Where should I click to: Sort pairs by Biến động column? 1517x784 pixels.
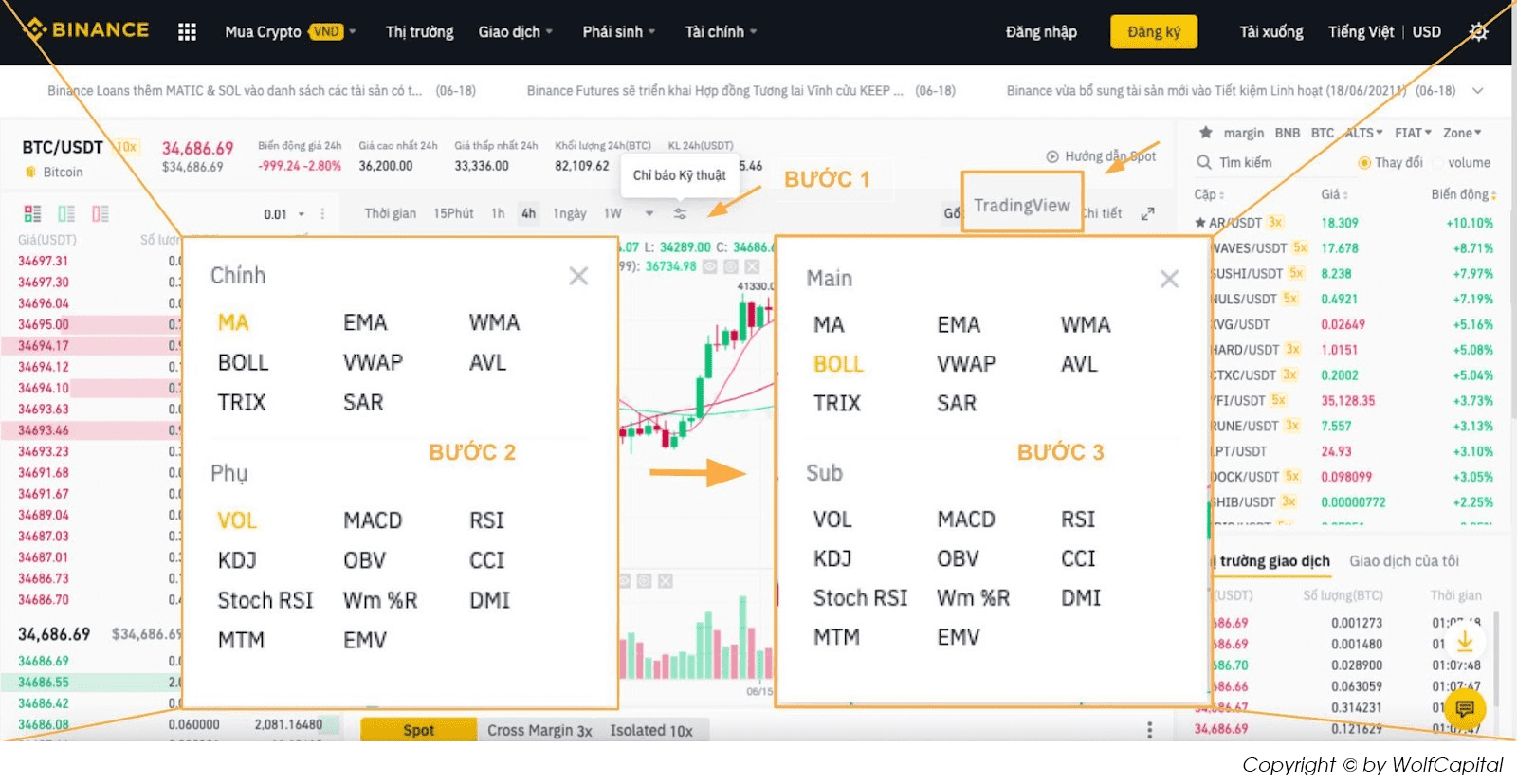[1464, 194]
